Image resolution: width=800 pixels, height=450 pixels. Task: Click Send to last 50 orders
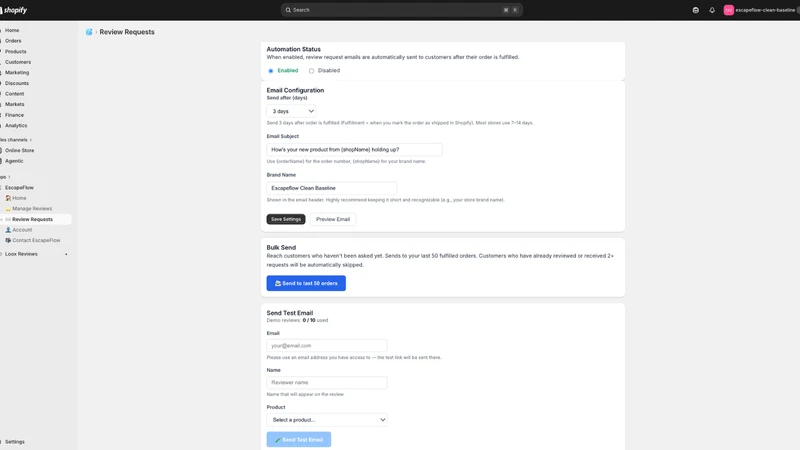pyautogui.click(x=306, y=283)
